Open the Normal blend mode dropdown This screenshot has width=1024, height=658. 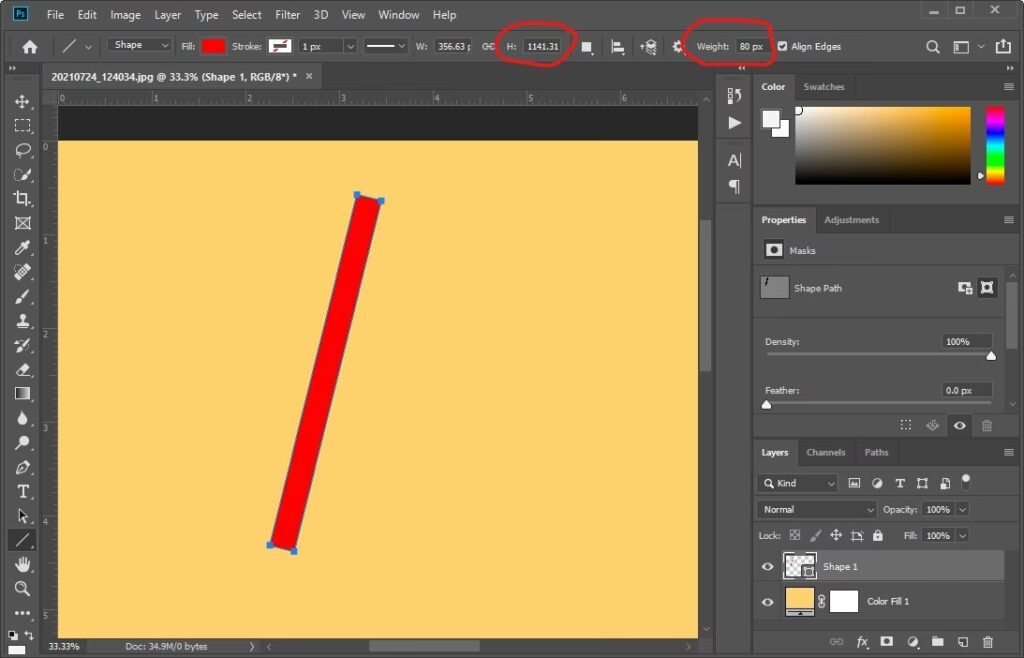816,510
